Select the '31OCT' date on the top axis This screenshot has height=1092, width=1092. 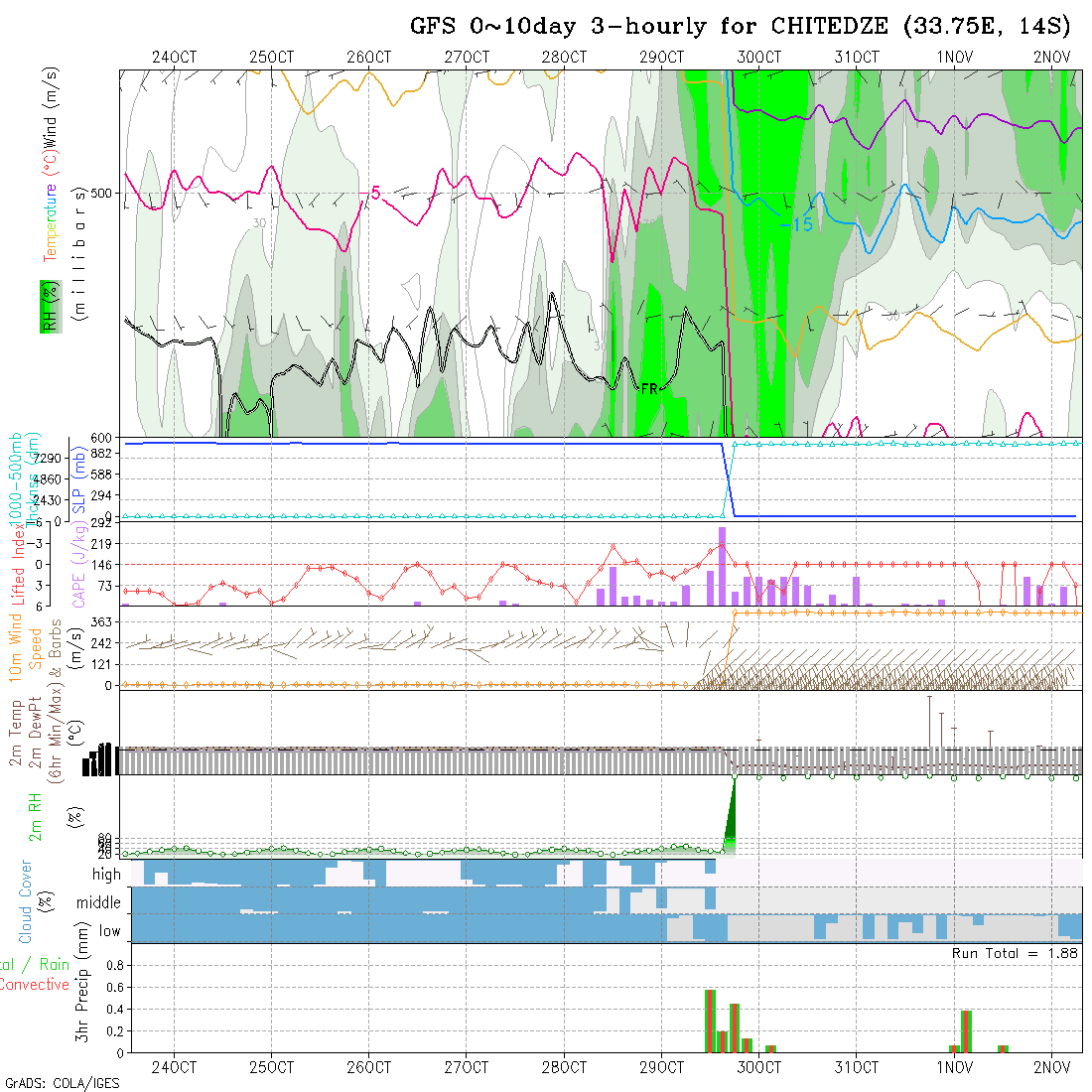coord(857,57)
